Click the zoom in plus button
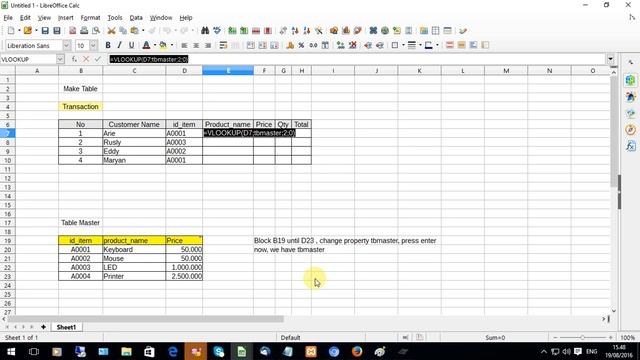Viewport: 640px width, 360px height. pos(611,338)
